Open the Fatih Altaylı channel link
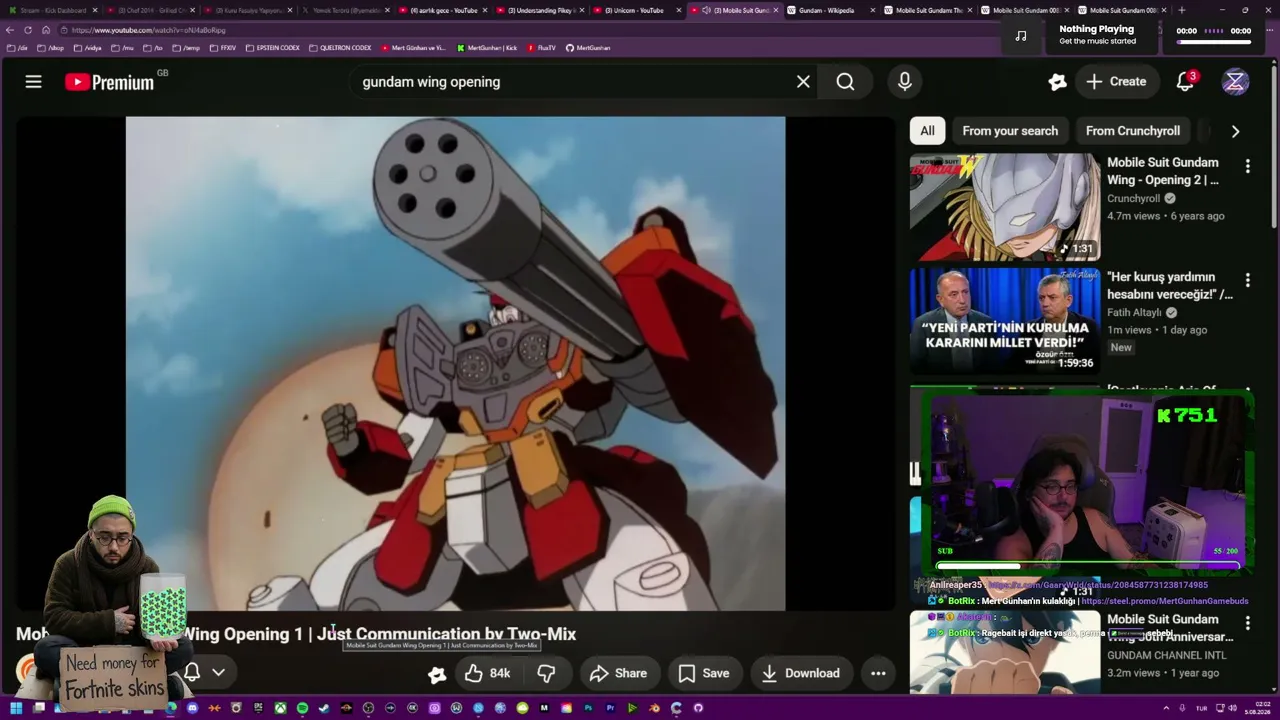This screenshot has width=1280, height=720. (1135, 312)
